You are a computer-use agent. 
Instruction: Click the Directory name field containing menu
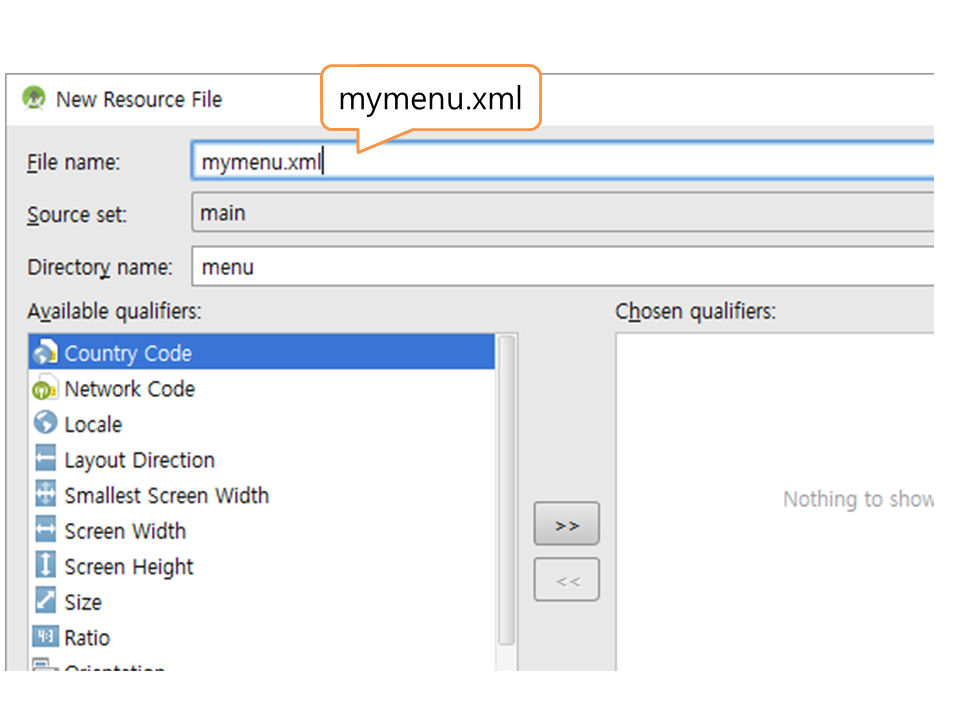(x=560, y=267)
